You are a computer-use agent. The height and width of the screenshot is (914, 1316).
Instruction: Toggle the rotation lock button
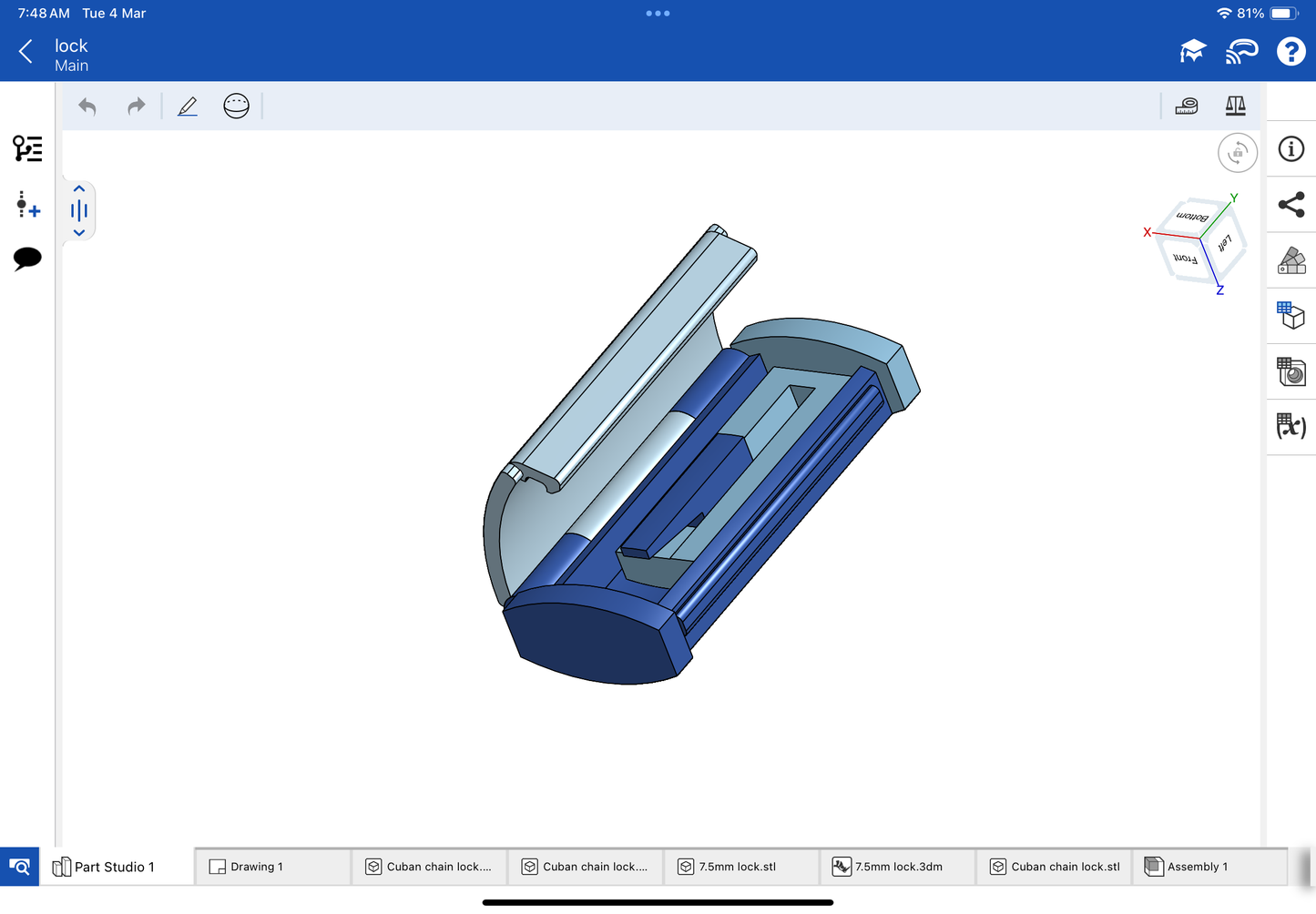point(1237,153)
